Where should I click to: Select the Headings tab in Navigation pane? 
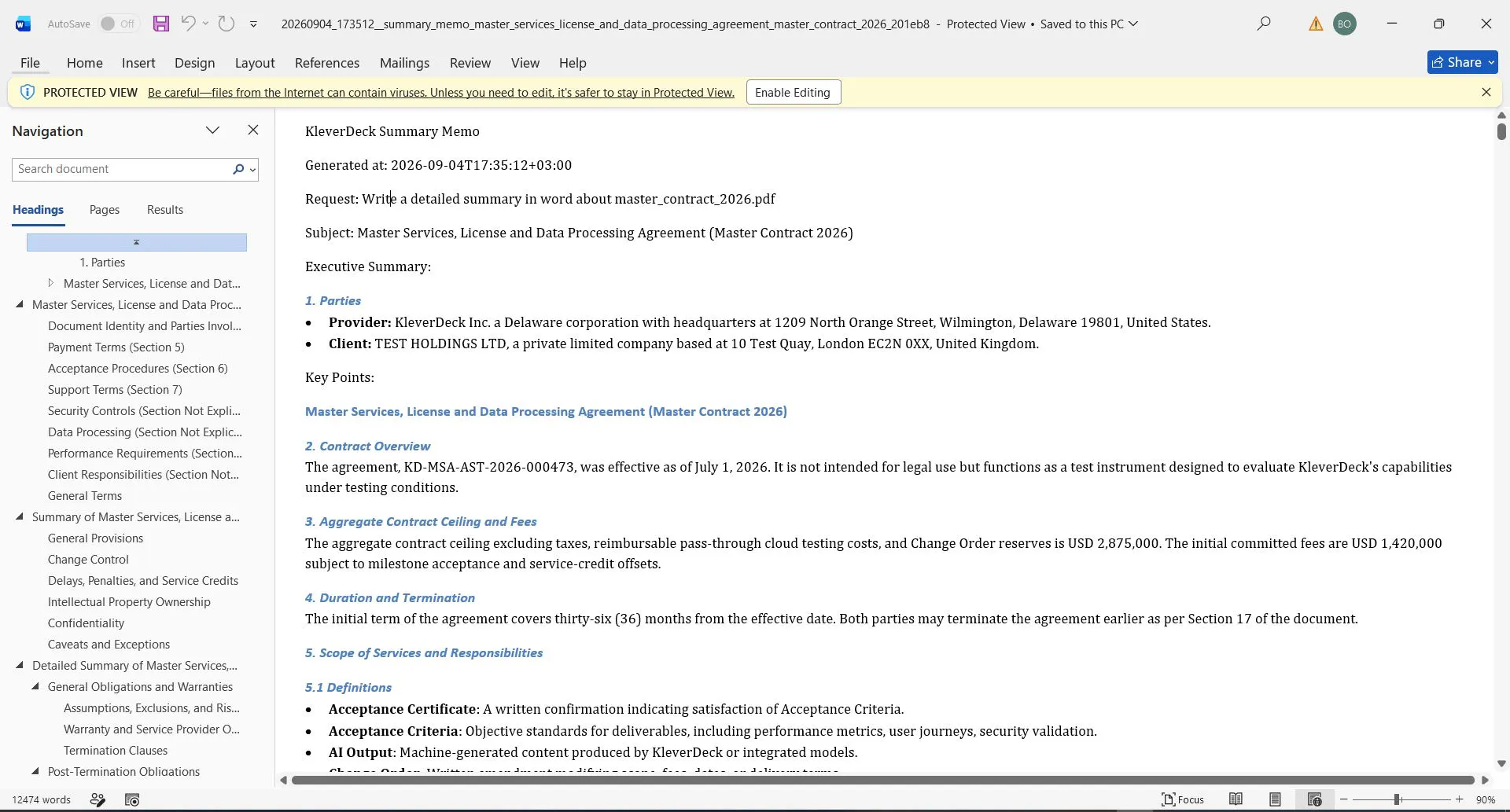click(38, 210)
